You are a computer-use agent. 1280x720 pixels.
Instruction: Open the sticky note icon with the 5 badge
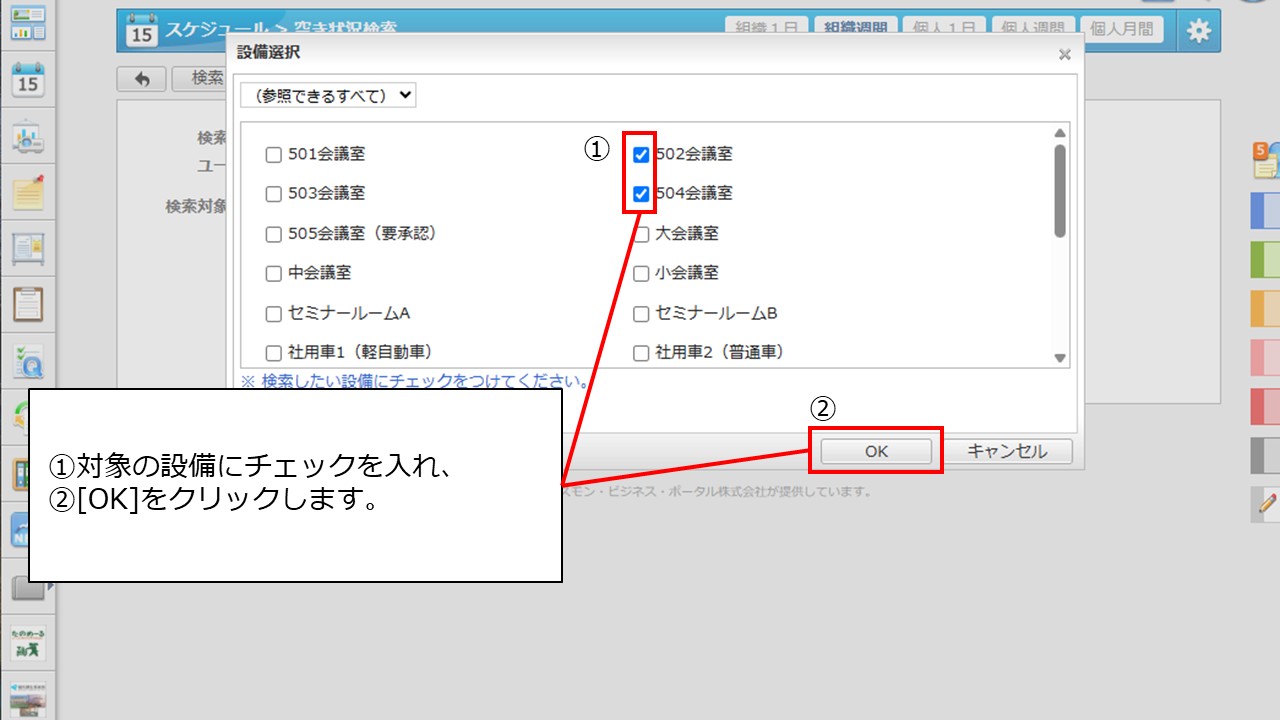click(1266, 160)
